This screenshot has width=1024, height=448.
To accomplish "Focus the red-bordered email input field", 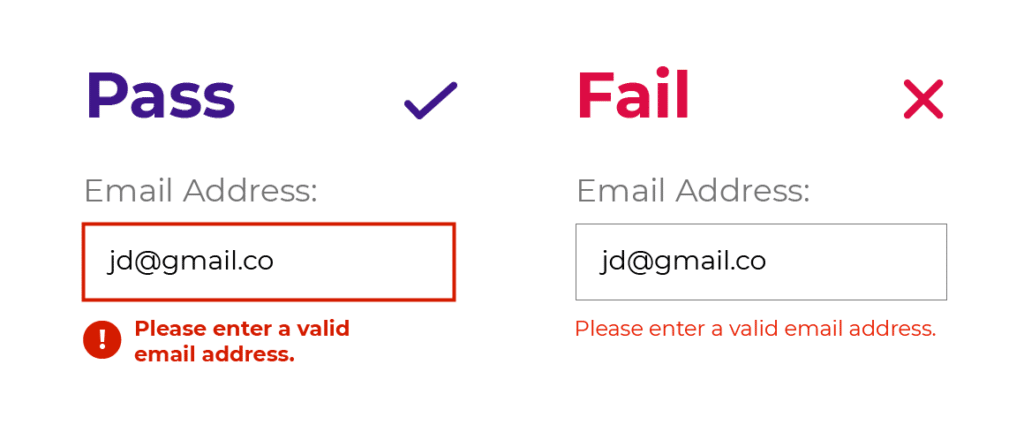I will point(268,262).
